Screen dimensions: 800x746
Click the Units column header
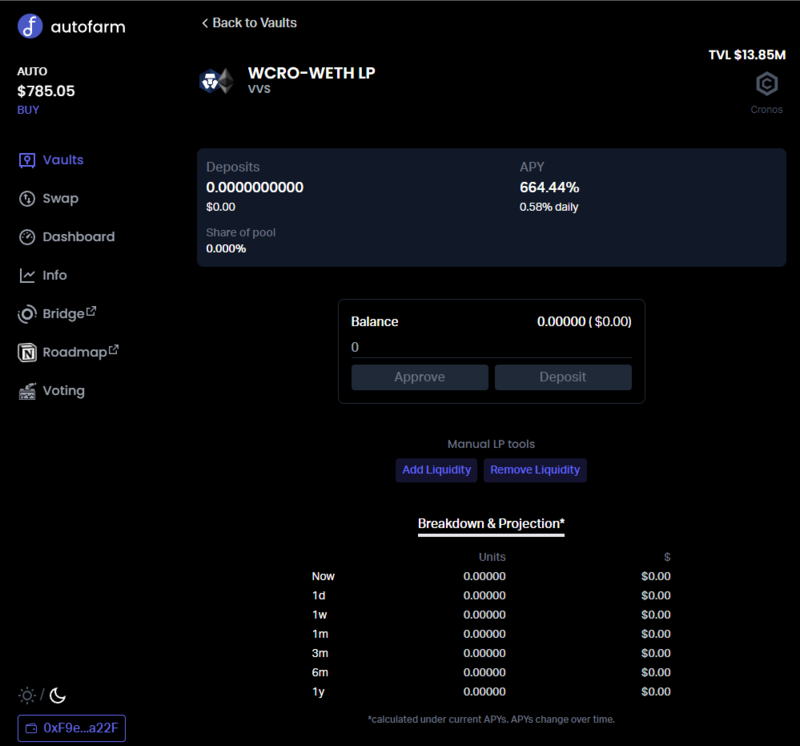click(492, 557)
